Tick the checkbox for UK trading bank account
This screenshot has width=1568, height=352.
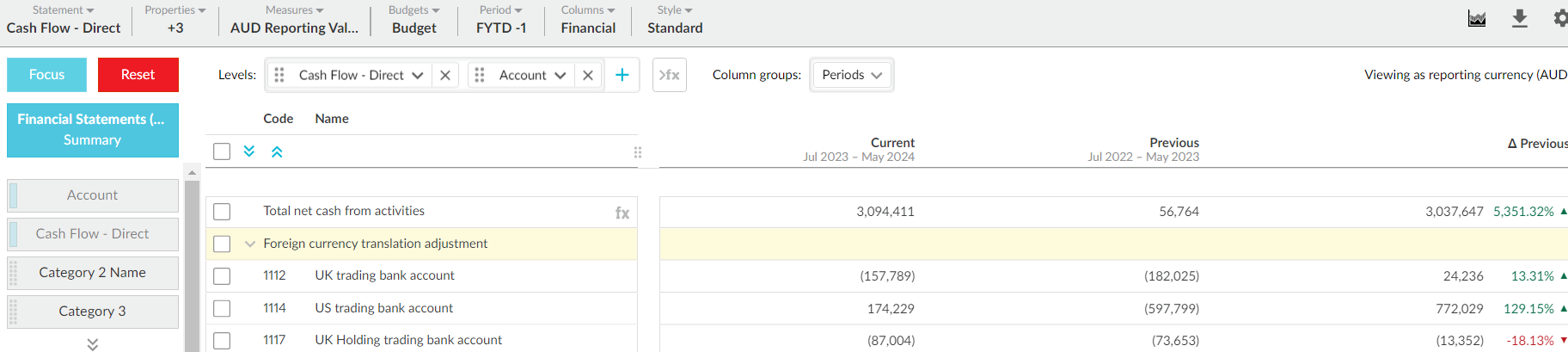point(222,276)
